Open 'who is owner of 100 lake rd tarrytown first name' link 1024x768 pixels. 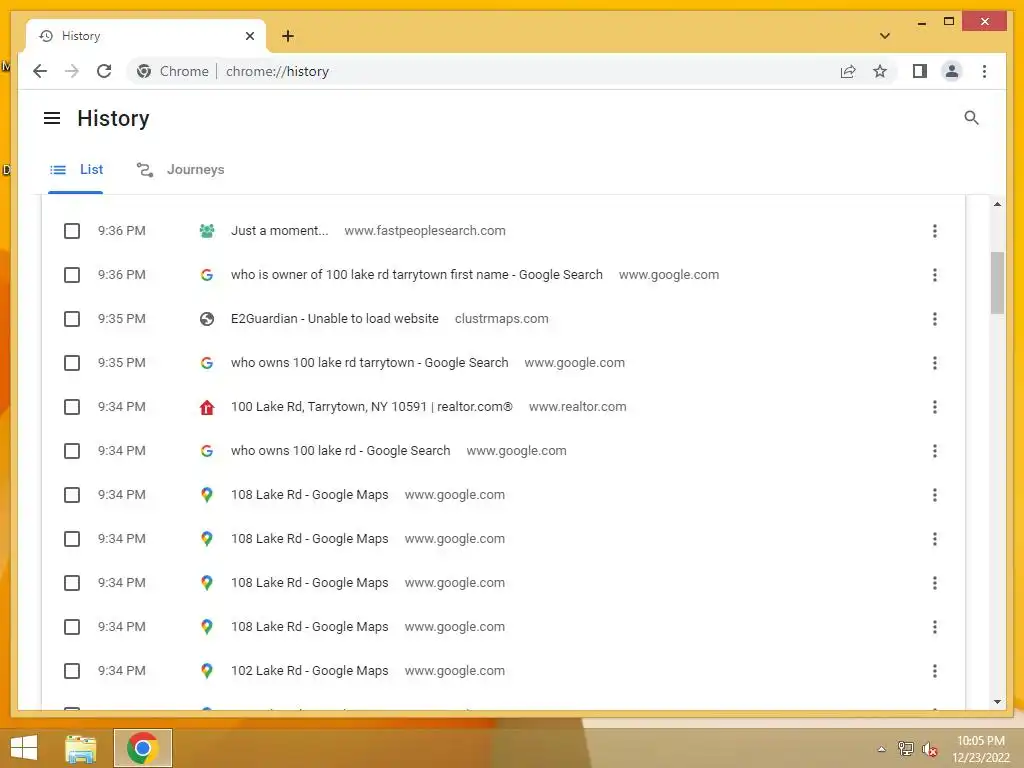[417, 275]
